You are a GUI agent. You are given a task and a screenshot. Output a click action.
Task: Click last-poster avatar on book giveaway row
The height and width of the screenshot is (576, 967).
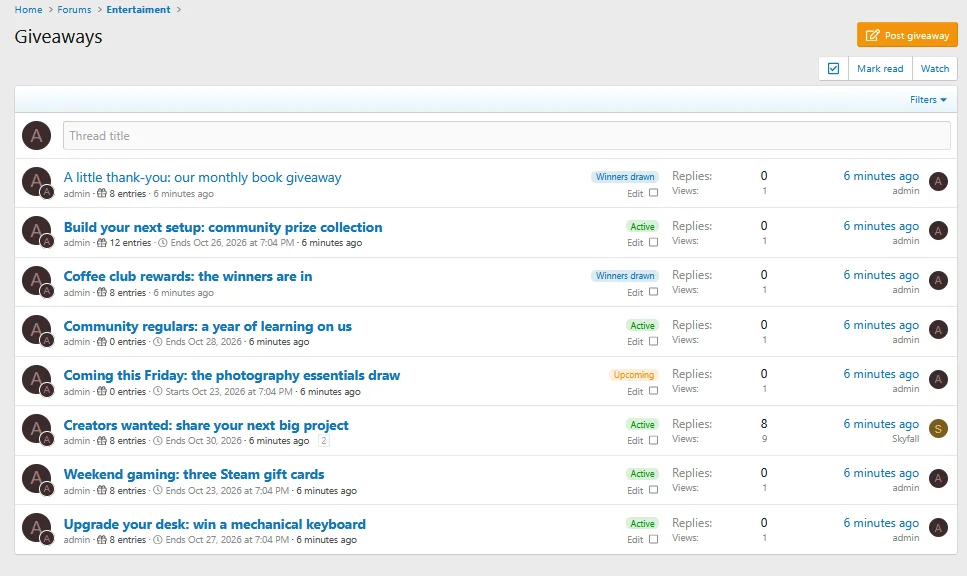[938, 181]
